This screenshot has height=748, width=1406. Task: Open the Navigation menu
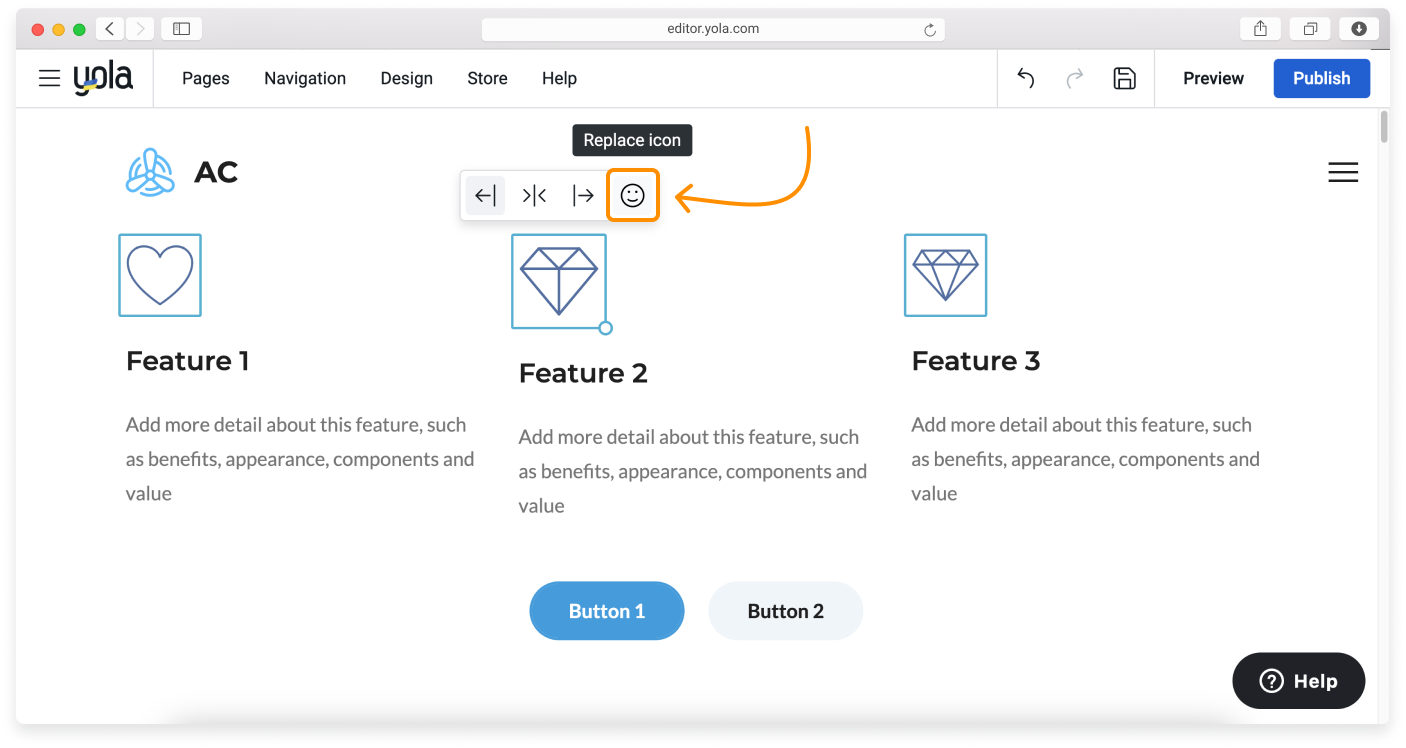coord(305,78)
